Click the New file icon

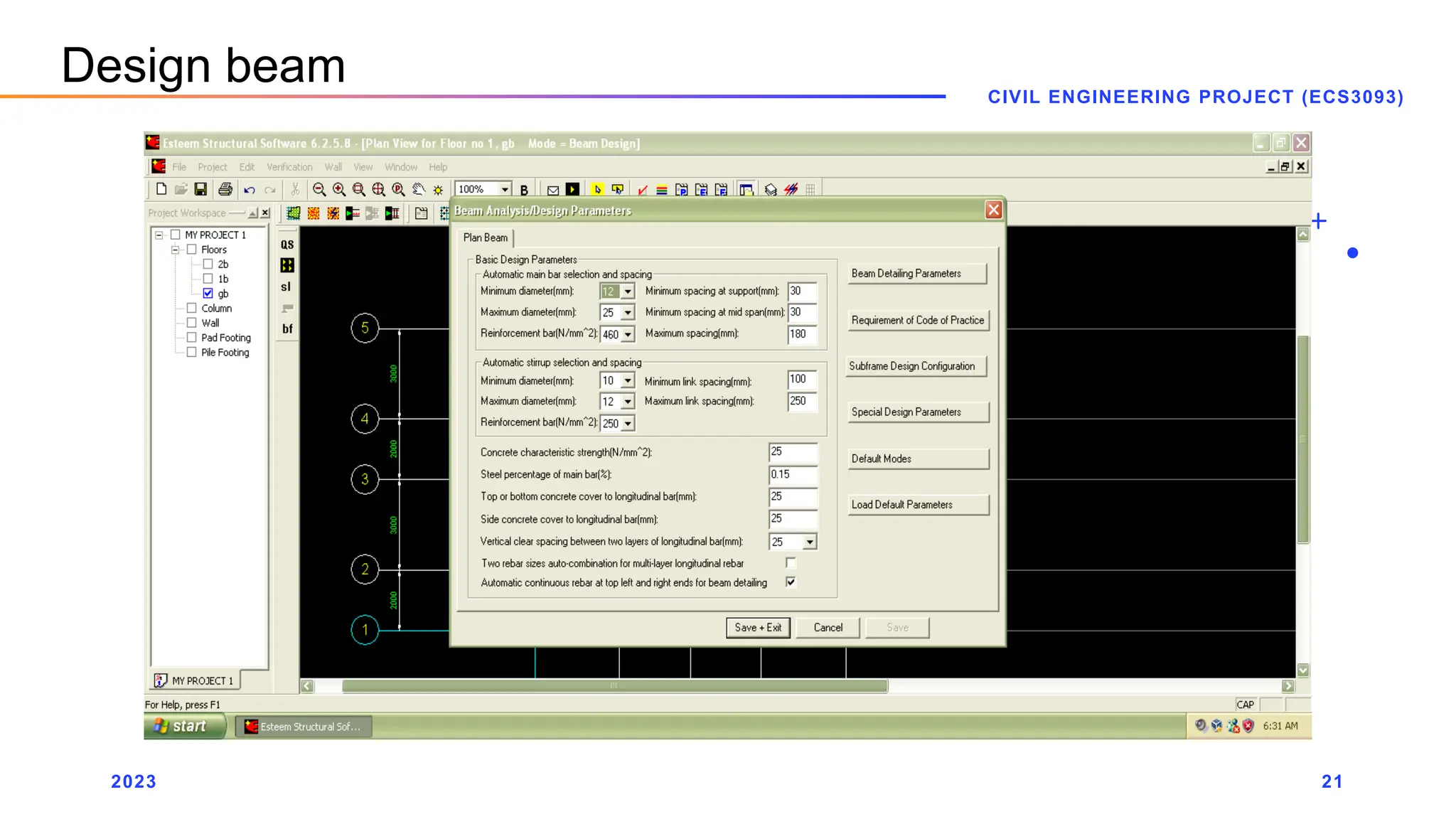pos(161,189)
